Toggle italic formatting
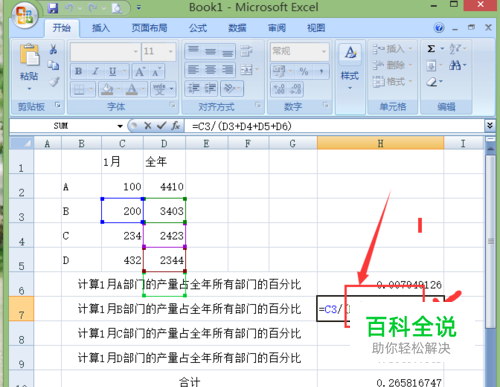The width and height of the screenshot is (500, 387). 96,71
